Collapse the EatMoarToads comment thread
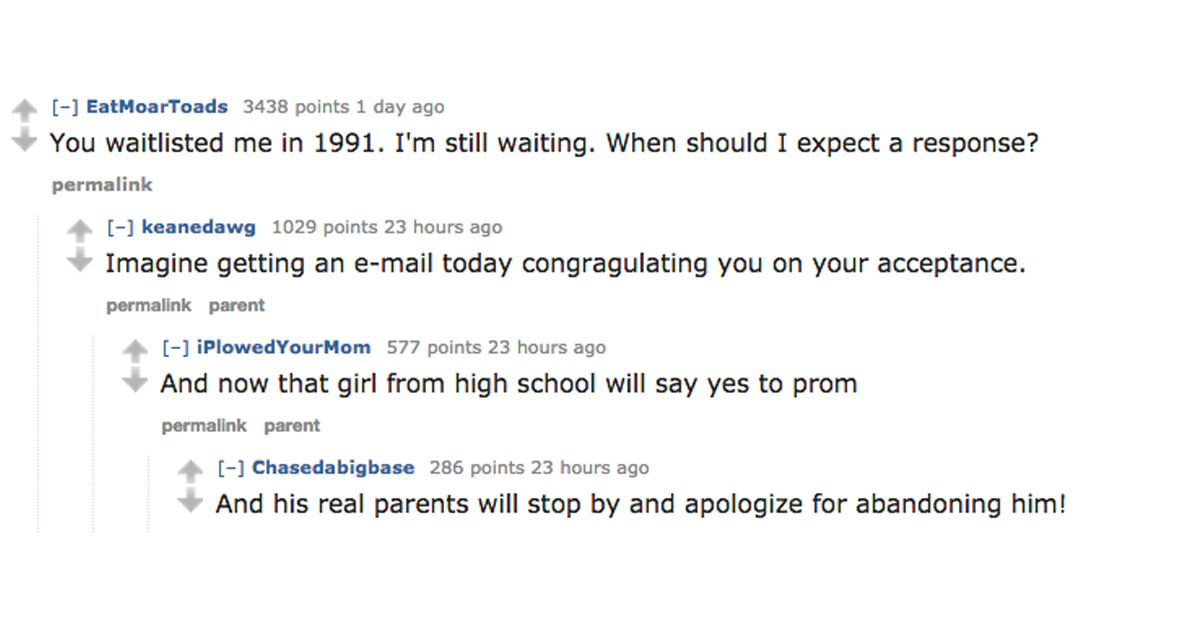1200x630 pixels. click(66, 106)
